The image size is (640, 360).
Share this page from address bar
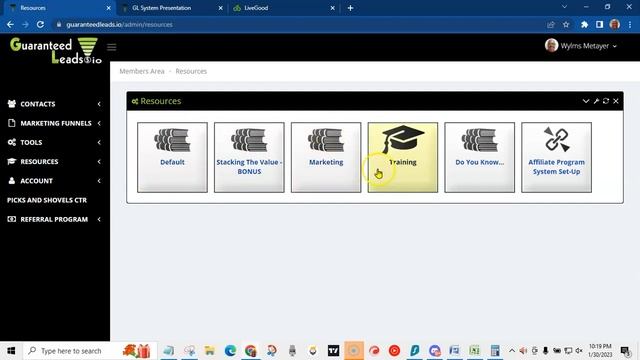pyautogui.click(x=551, y=24)
